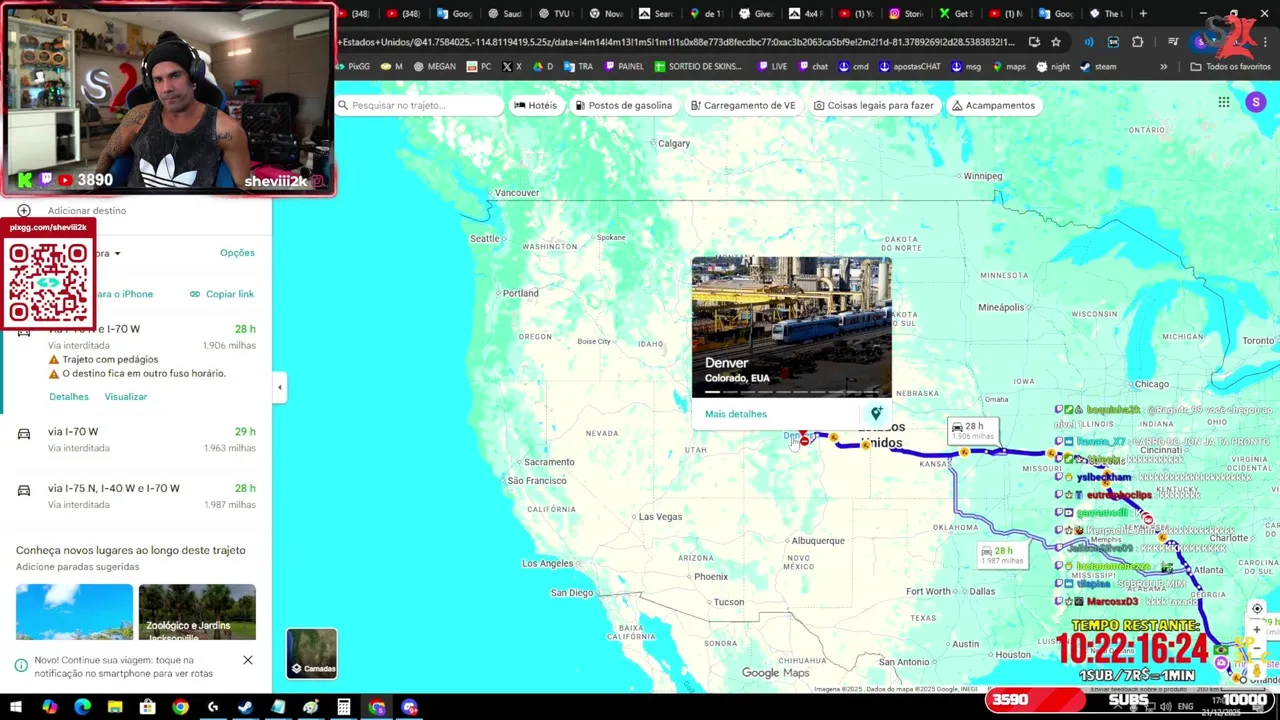Screen dimensions: 1280x720
Task: Open Calculator from the taskbar
Action: pos(343,707)
